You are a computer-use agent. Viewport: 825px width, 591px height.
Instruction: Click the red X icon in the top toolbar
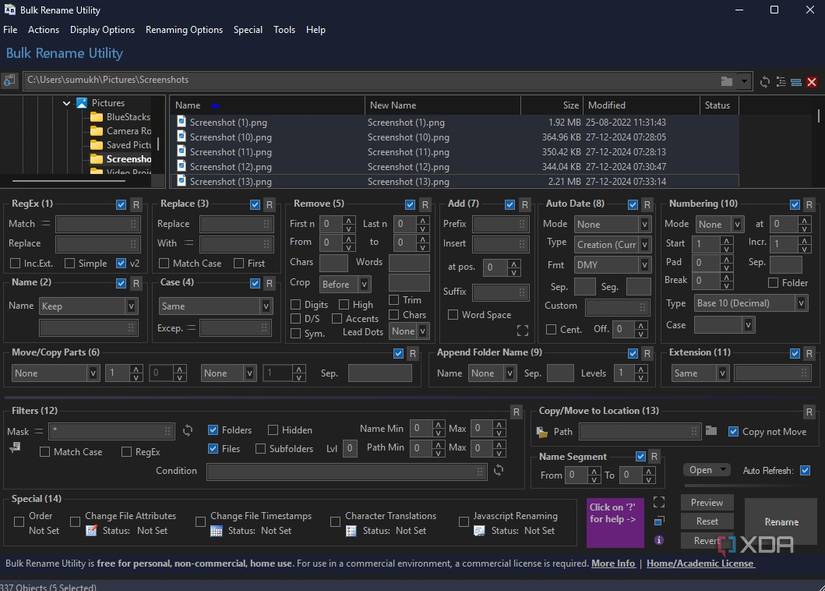click(x=810, y=81)
